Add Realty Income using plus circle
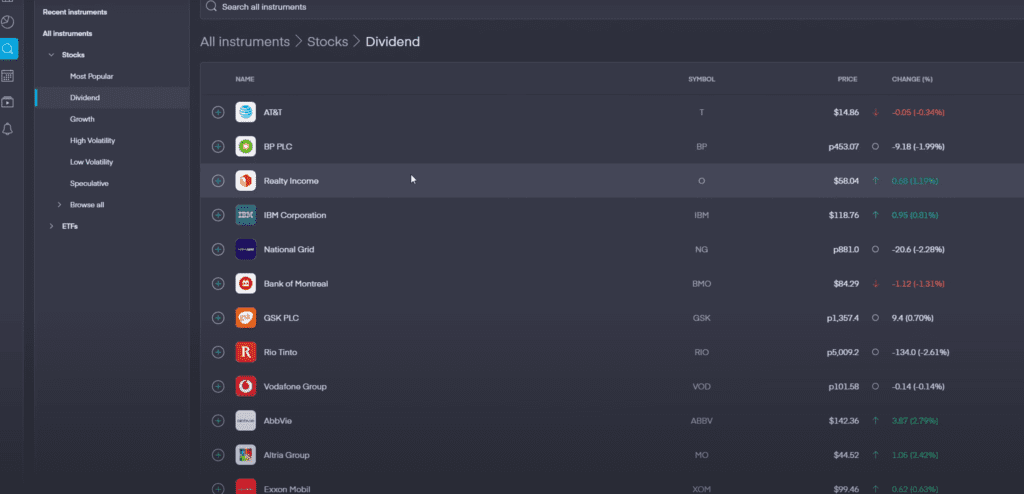 [218, 181]
